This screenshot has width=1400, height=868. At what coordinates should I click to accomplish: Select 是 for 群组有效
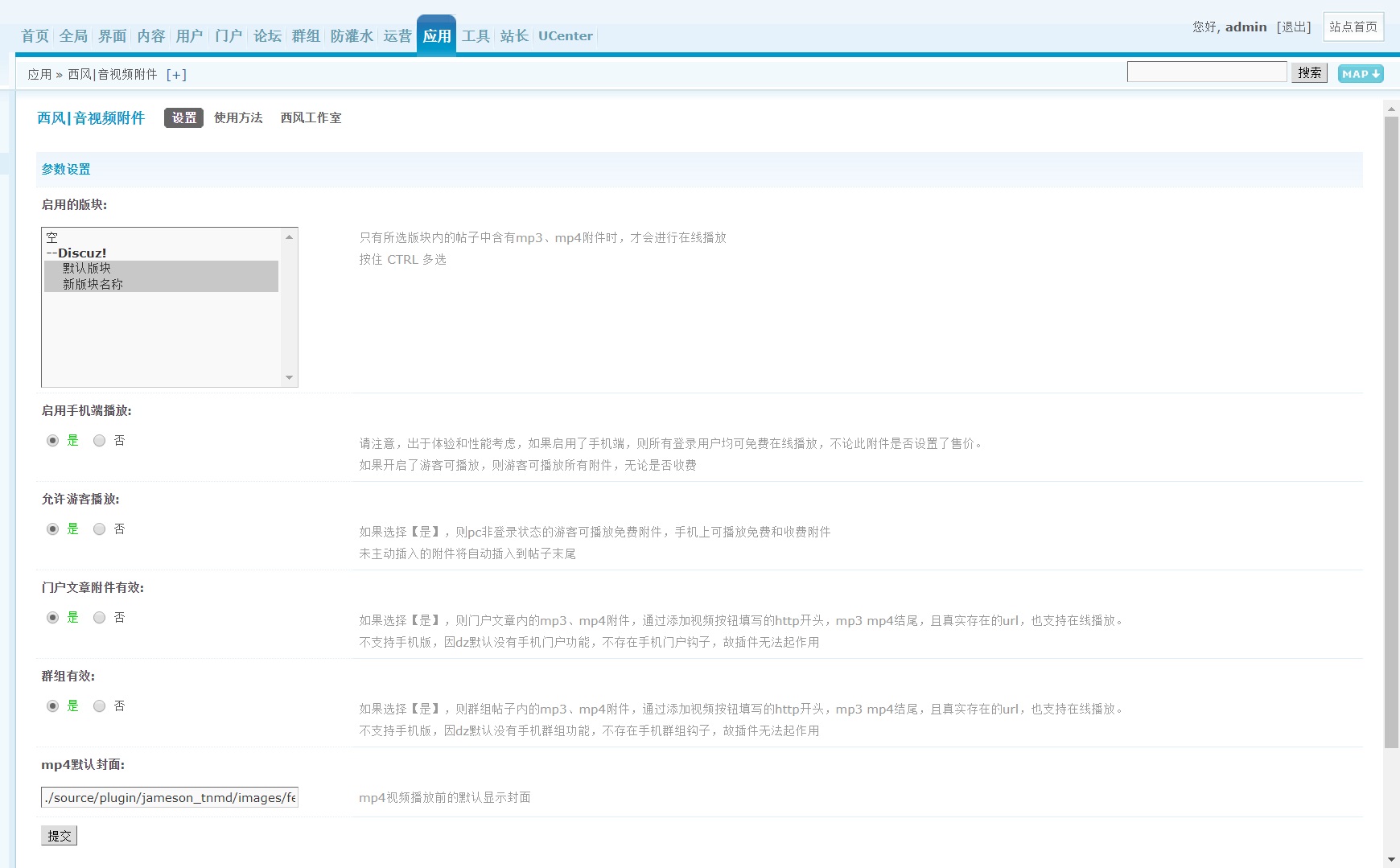53,706
